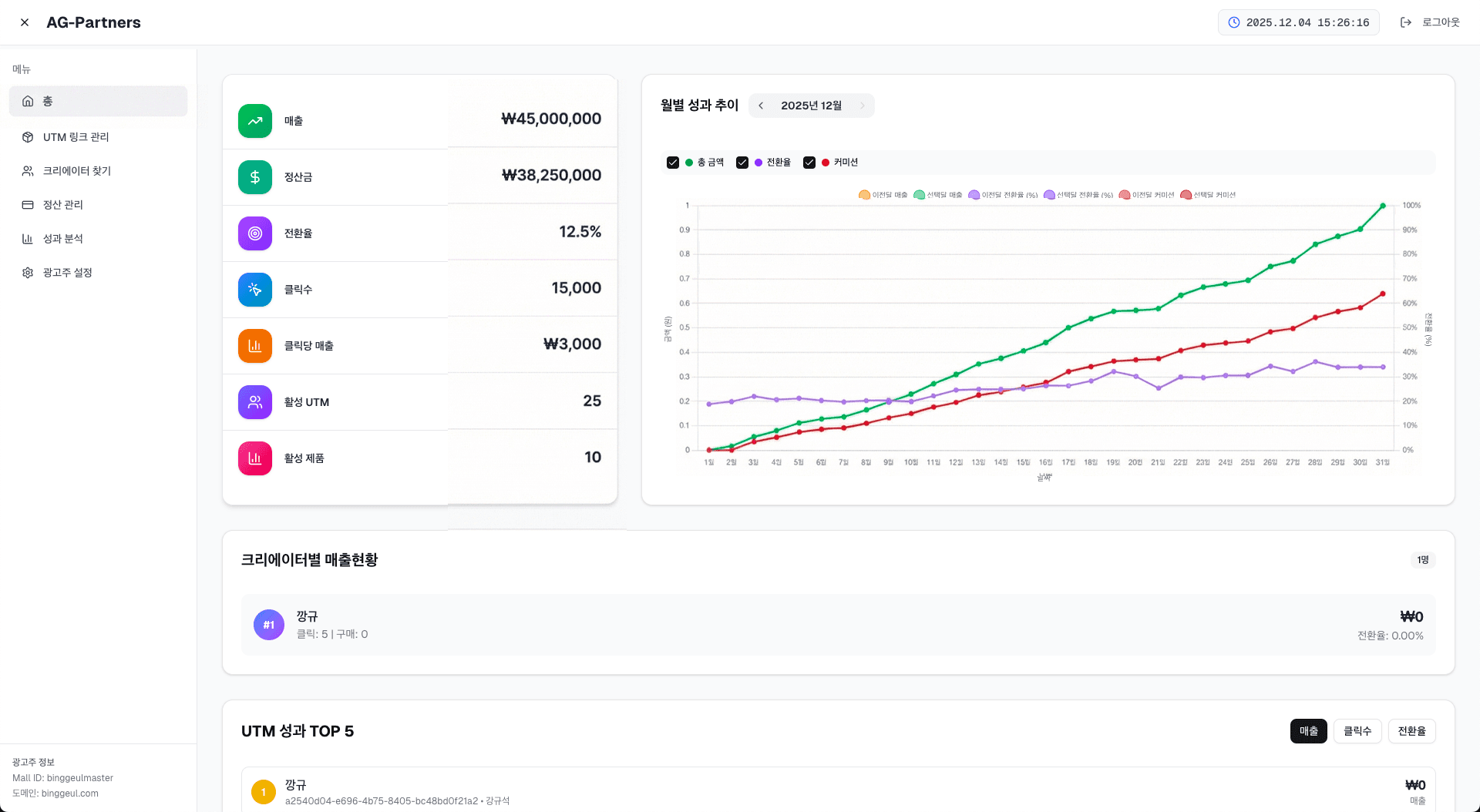Disable the 커미션 series checkbox
This screenshot has width=1480, height=812.
809,163
